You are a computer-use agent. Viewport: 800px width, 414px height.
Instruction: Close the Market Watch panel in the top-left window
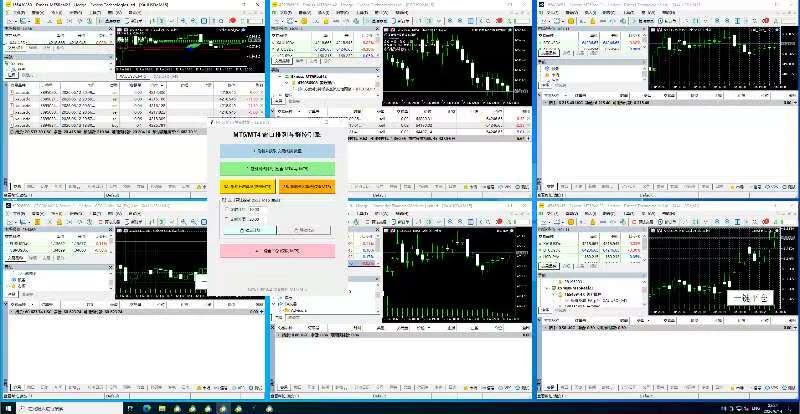pos(110,29)
